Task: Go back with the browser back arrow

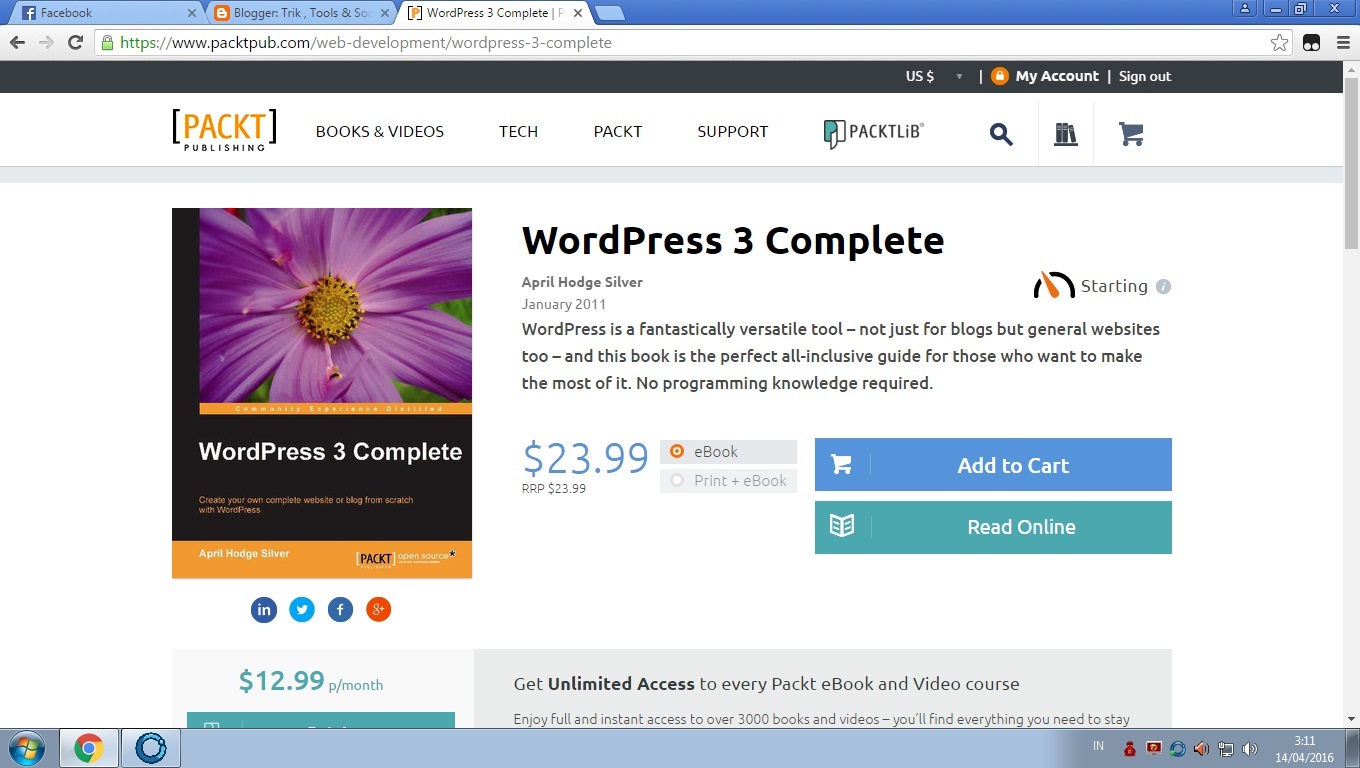Action: click(17, 42)
